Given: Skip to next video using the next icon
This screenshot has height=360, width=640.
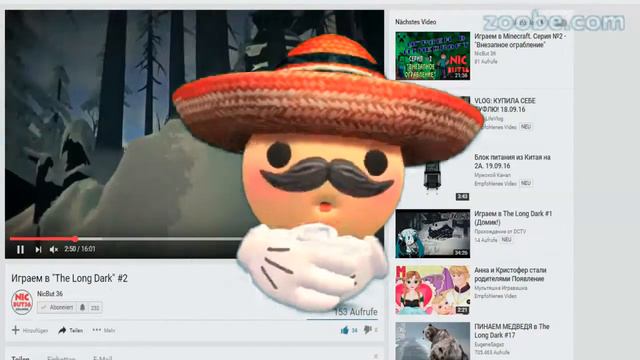Looking at the screenshot, I should (x=38, y=249).
